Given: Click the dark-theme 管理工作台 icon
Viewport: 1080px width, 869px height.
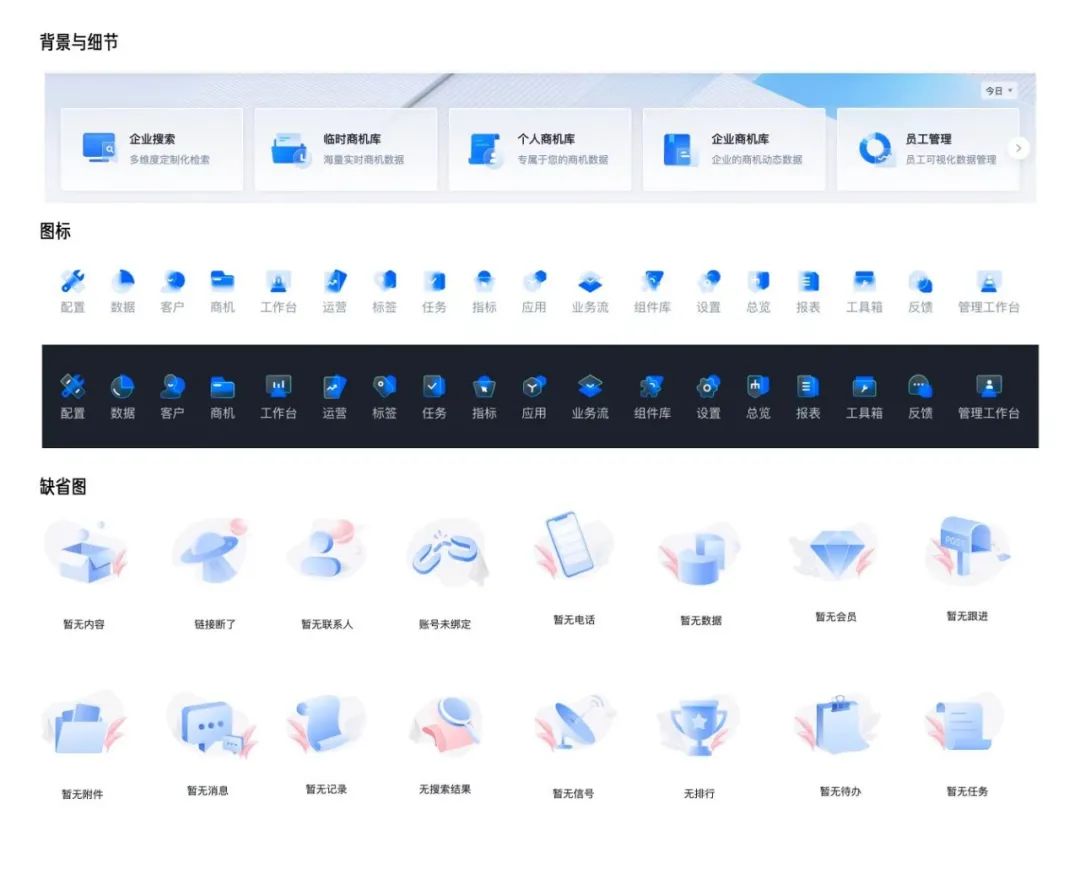Looking at the screenshot, I should 988,386.
